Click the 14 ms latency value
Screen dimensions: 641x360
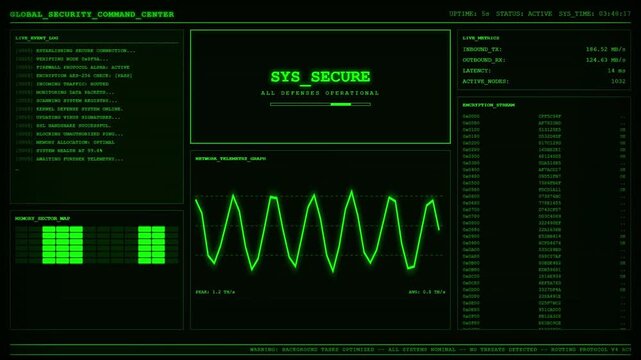[x=616, y=71]
